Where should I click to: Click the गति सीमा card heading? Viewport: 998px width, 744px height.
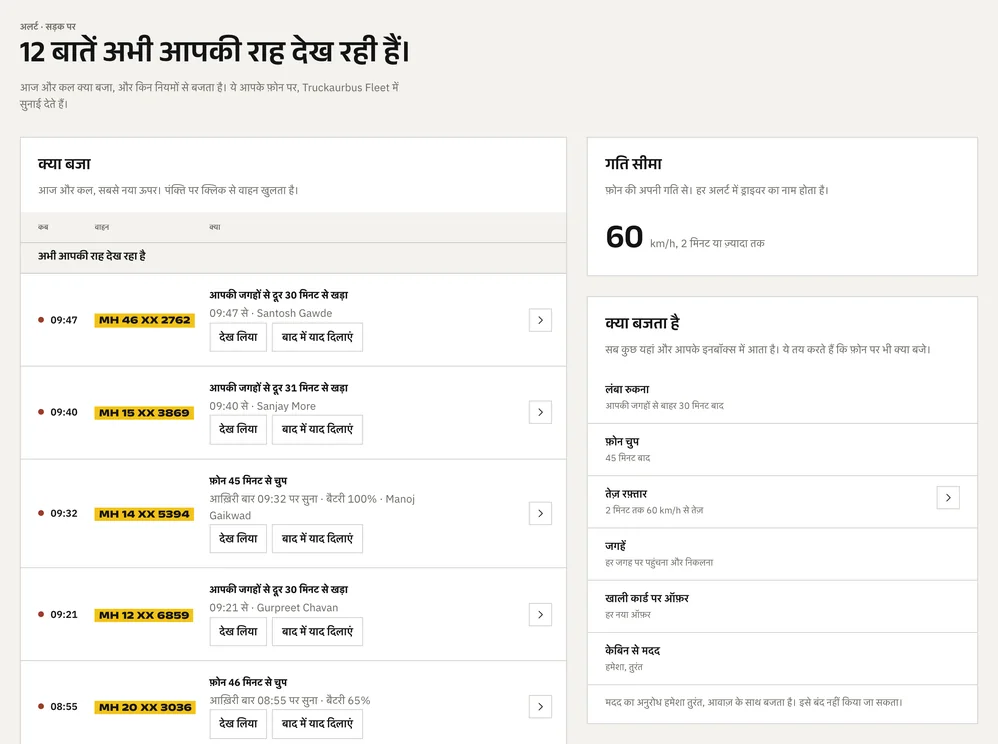633,164
